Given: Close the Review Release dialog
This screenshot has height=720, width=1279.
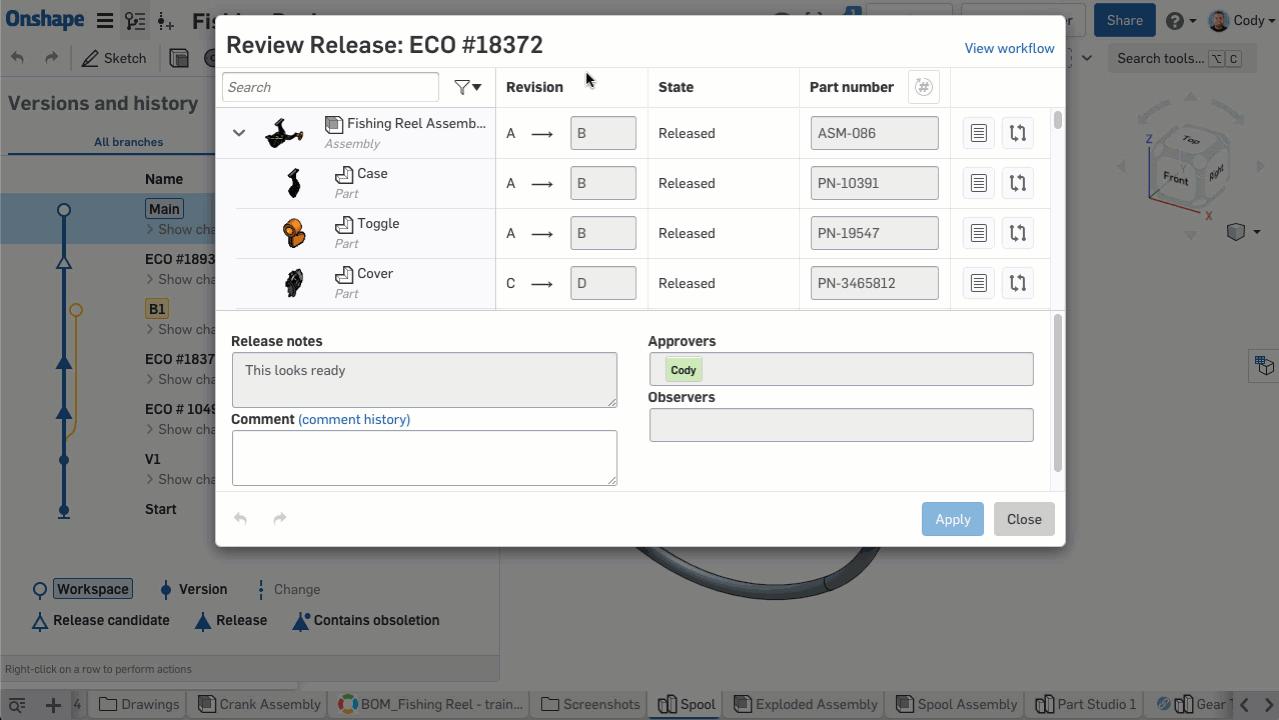Looking at the screenshot, I should point(1023,519).
